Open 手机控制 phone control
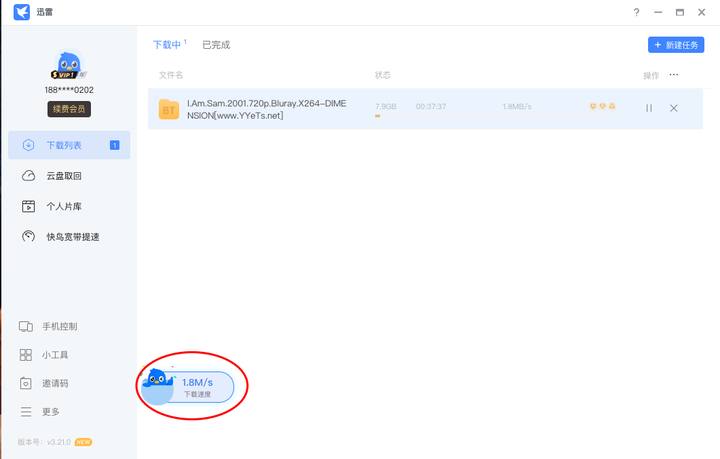720x459 pixels. (59, 327)
